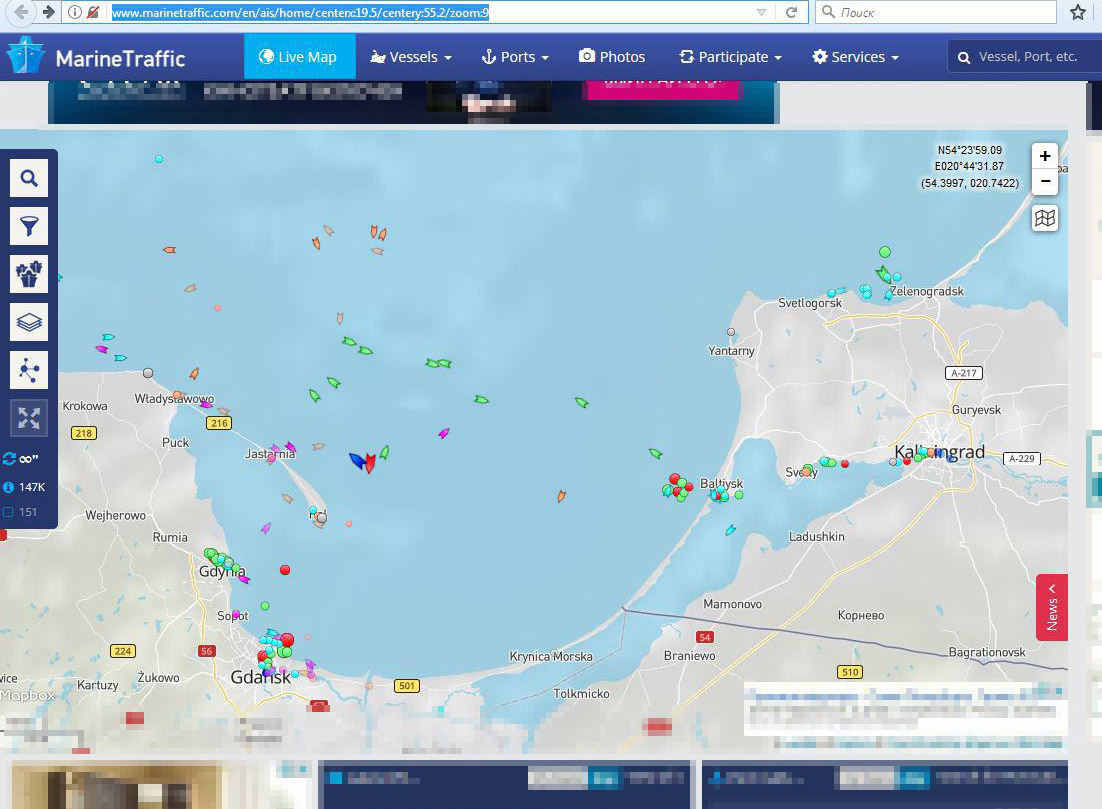The height and width of the screenshot is (809, 1102).
Task: Toggle the auto-refresh infinity control
Action: [x=21, y=459]
